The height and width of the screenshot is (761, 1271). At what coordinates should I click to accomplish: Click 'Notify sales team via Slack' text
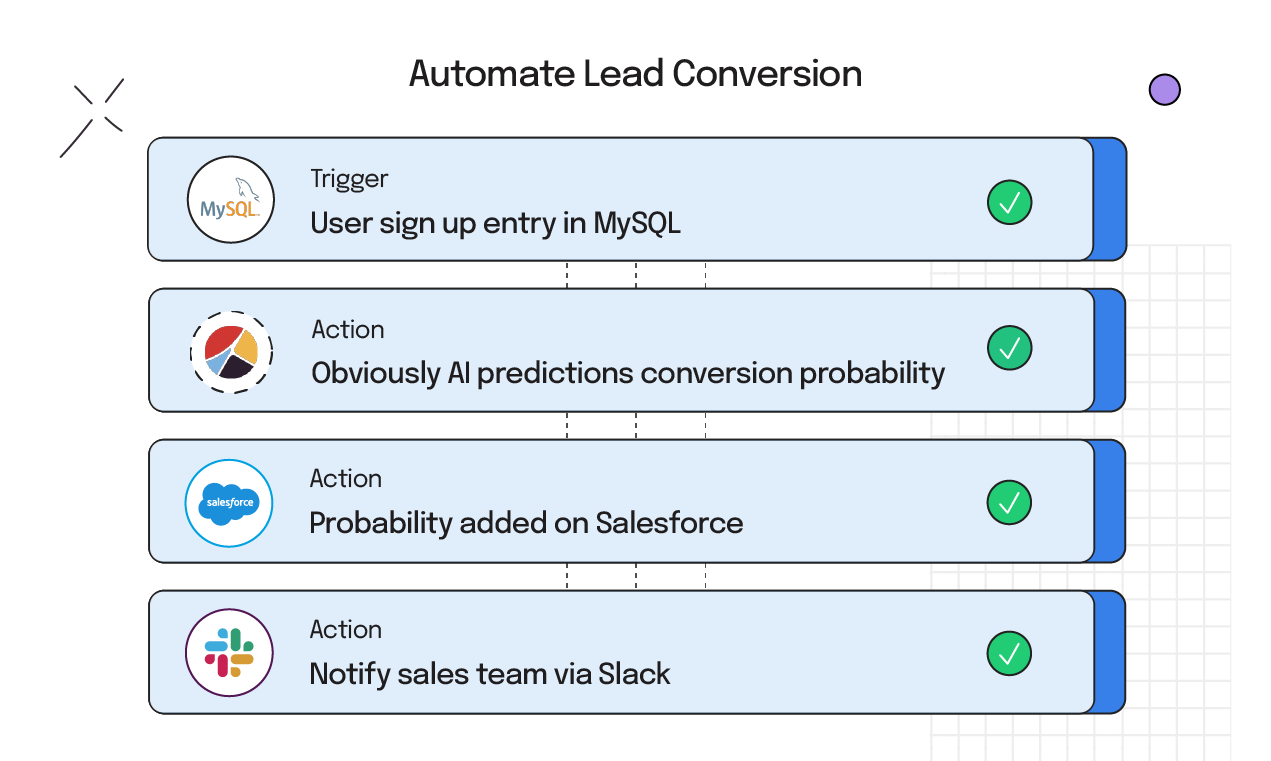click(490, 674)
